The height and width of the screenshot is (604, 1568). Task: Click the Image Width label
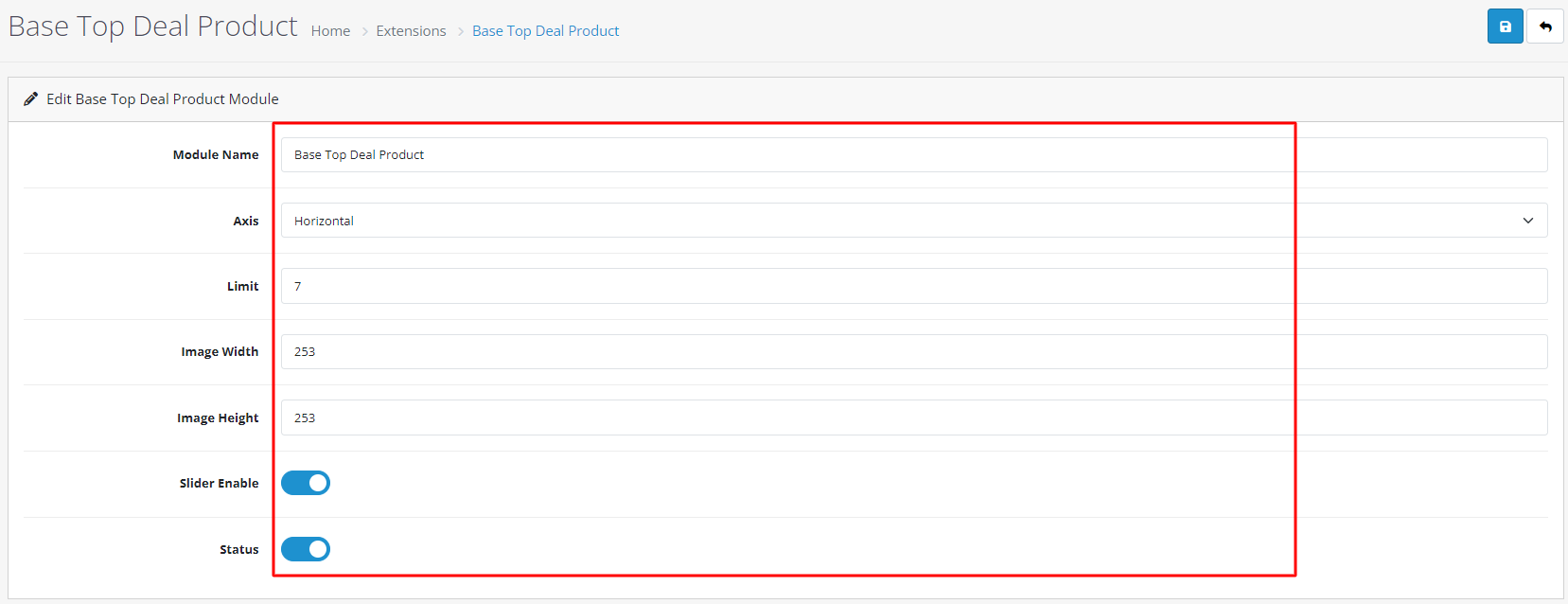220,352
